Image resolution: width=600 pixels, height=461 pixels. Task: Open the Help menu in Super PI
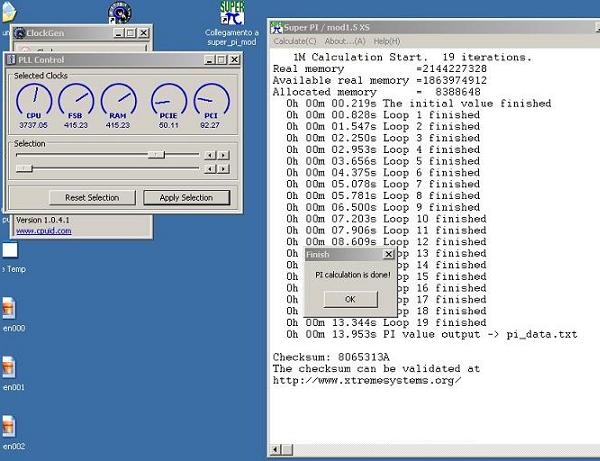pos(386,41)
